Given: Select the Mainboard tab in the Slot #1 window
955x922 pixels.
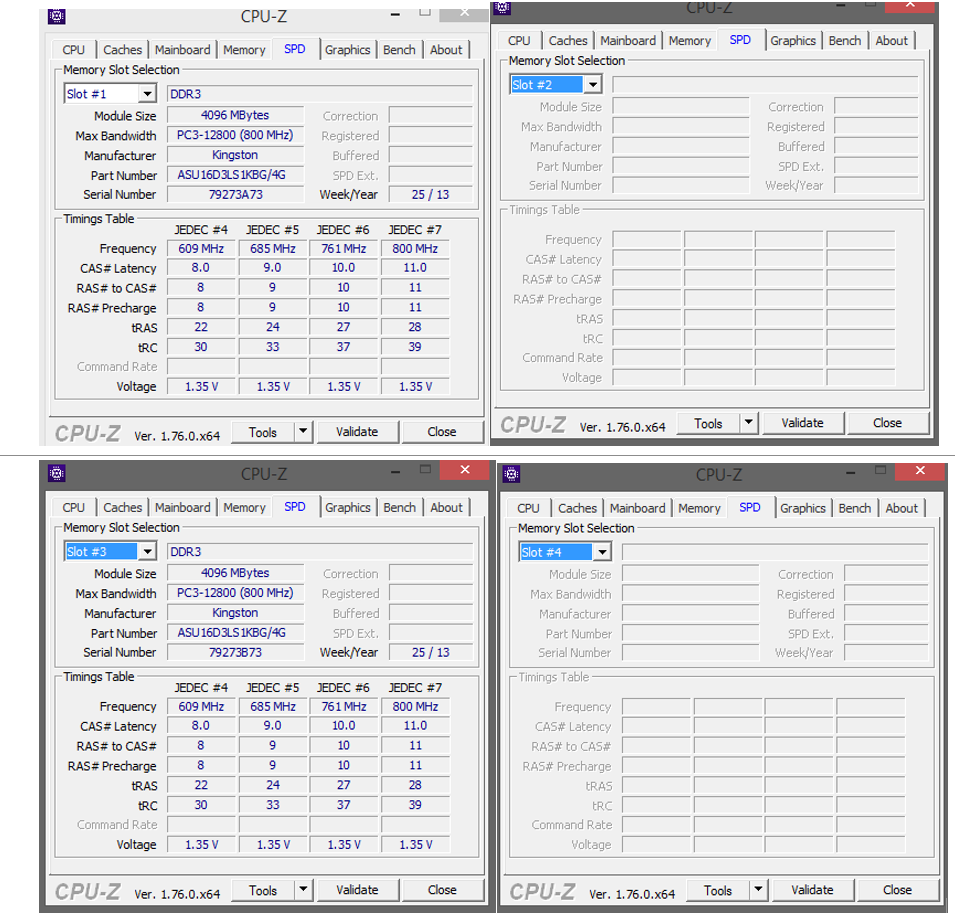Looking at the screenshot, I should tap(183, 50).
